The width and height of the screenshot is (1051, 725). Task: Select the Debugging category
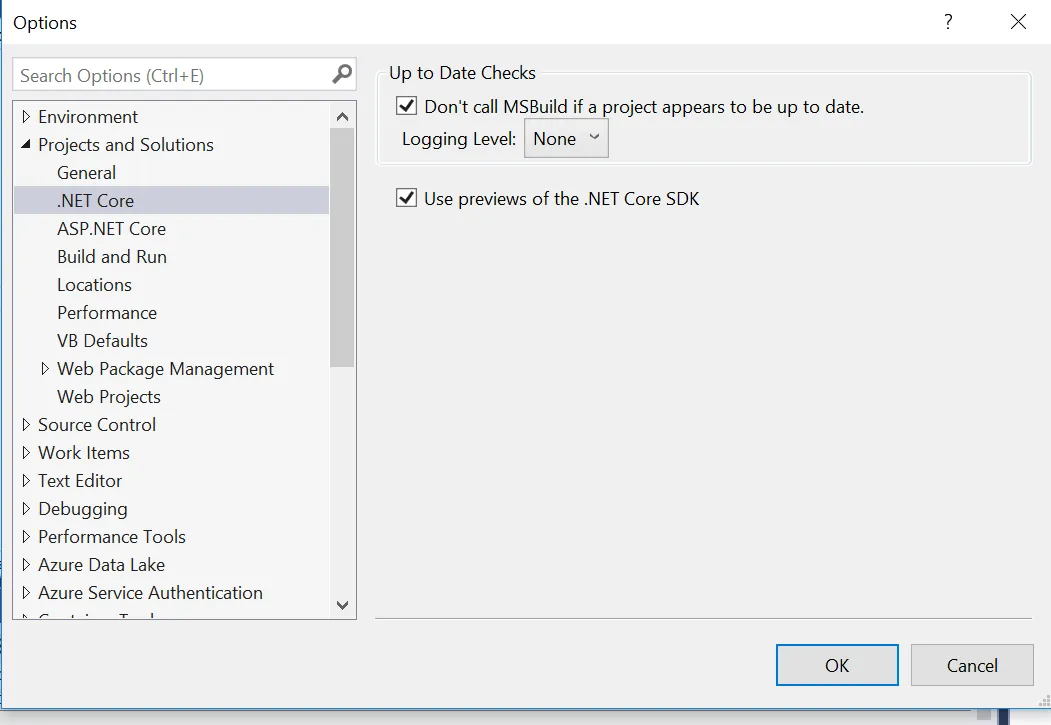click(x=83, y=509)
